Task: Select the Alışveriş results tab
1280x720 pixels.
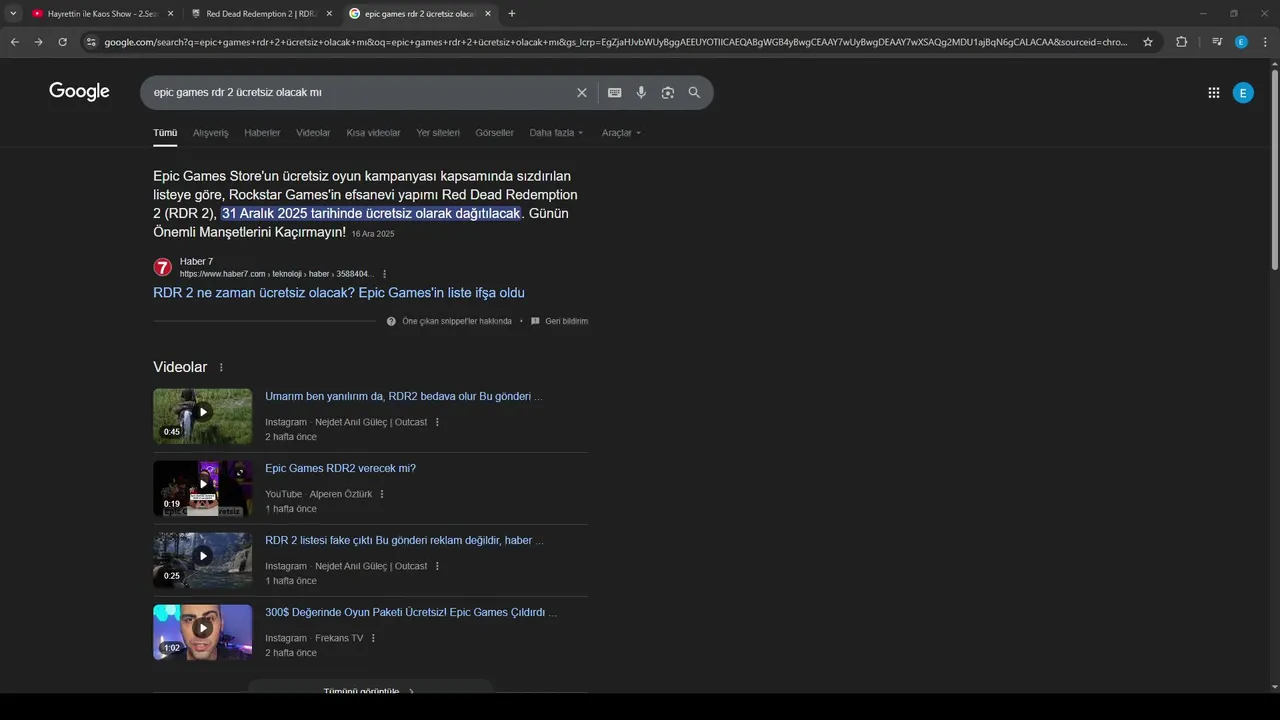Action: coord(210,133)
